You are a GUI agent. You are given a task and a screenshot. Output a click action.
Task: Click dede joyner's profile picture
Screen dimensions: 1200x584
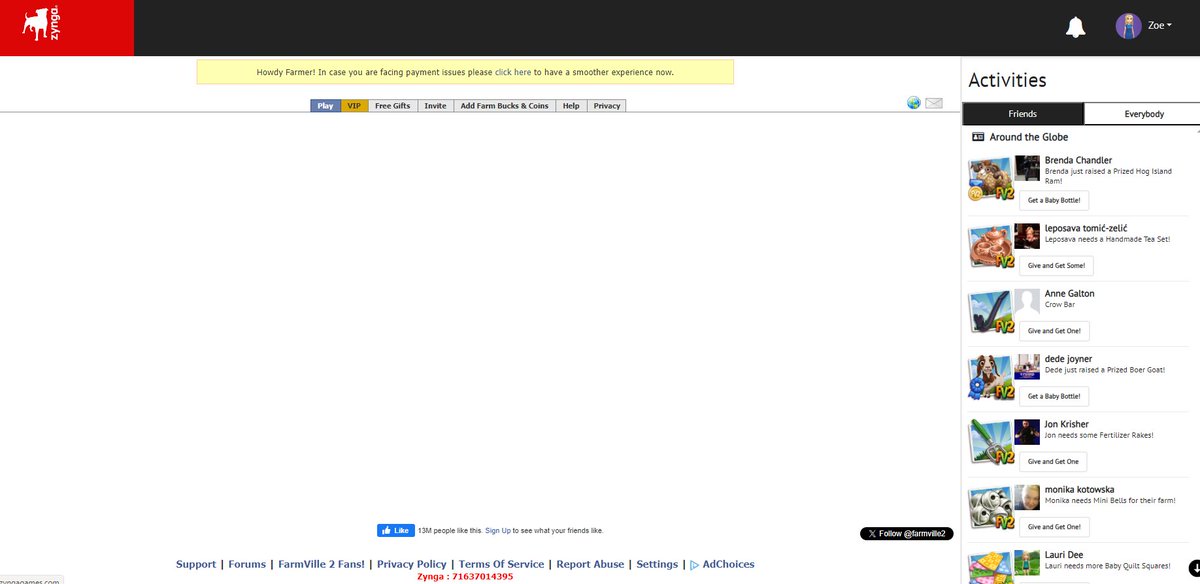click(x=1027, y=367)
